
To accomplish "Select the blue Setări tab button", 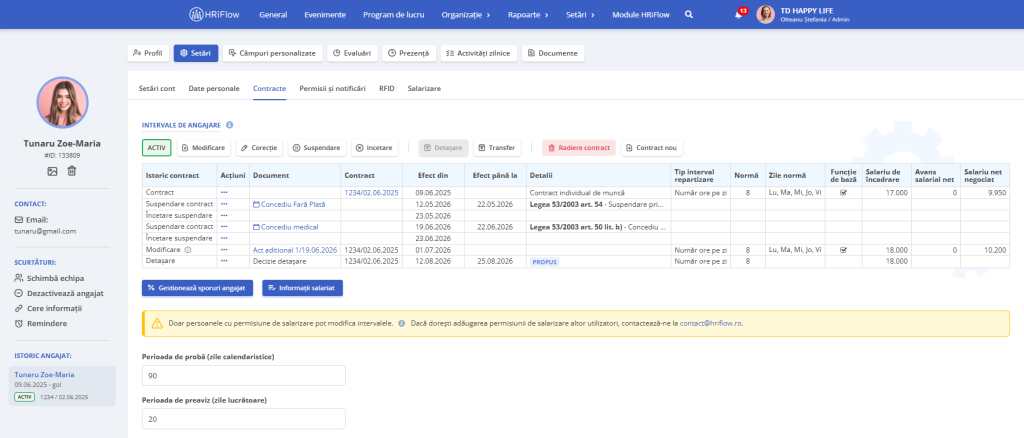I will pyautogui.click(x=196, y=54).
